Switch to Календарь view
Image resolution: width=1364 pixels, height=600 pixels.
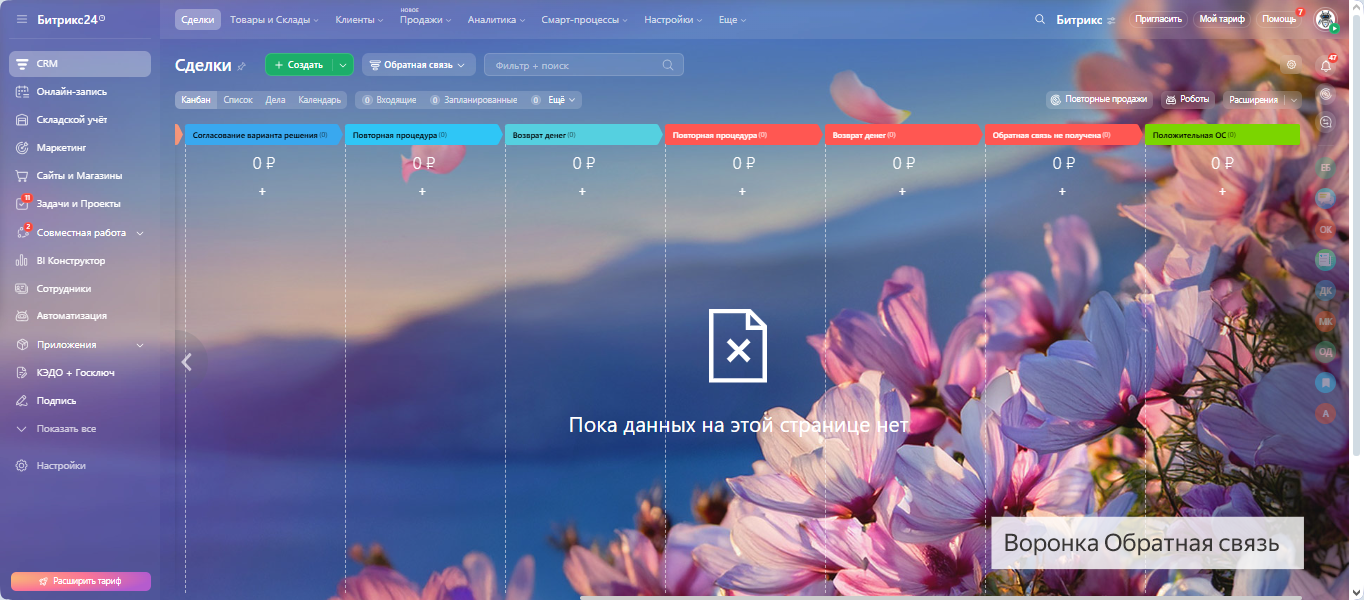pos(320,100)
